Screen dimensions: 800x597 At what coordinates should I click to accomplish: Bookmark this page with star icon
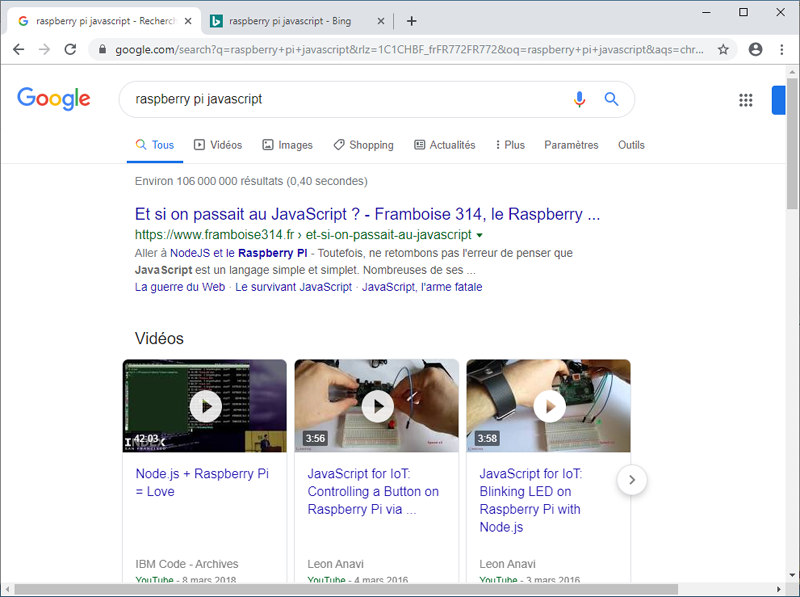click(x=723, y=49)
